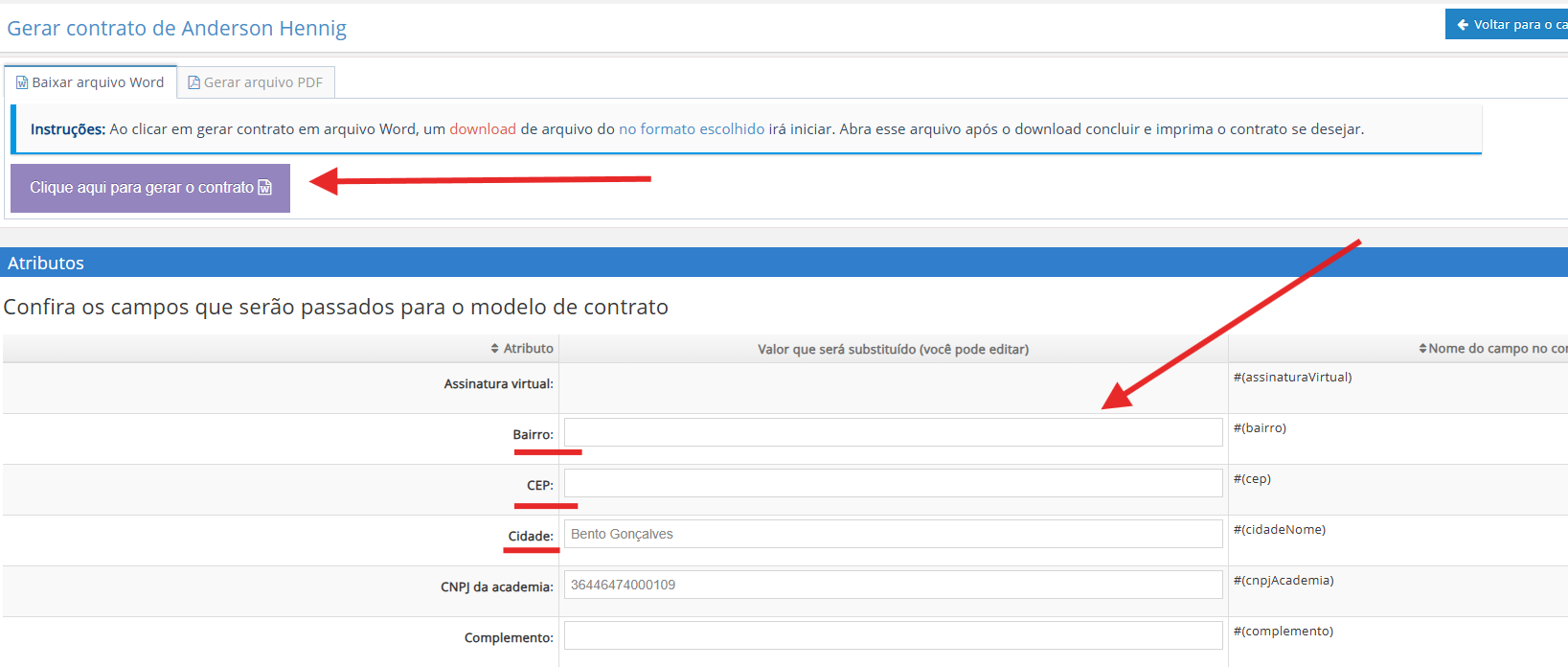Click the Word icon in the Baixar arquivo tab

coord(22,83)
